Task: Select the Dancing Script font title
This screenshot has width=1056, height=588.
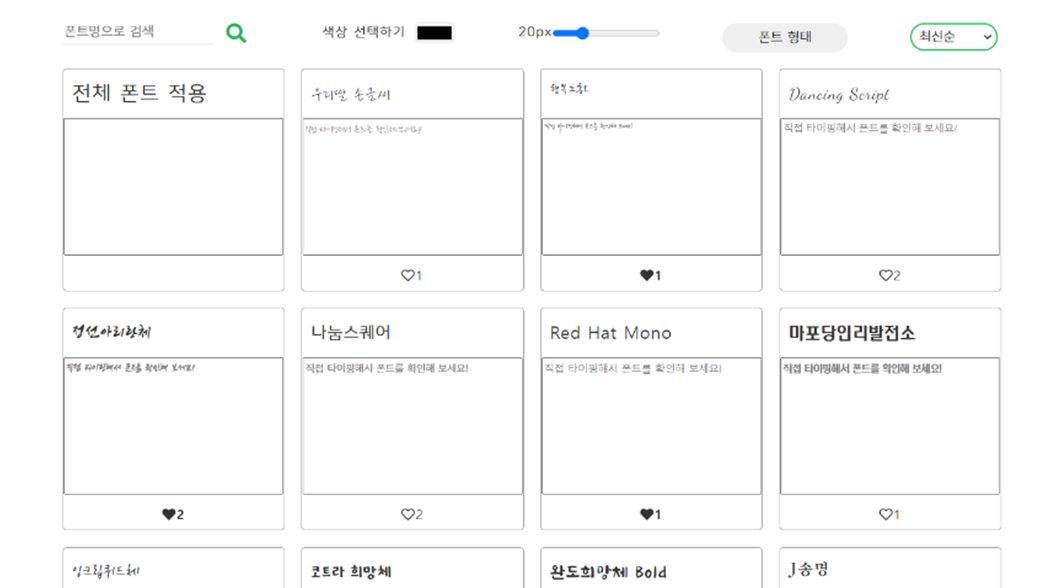Action: [839, 94]
